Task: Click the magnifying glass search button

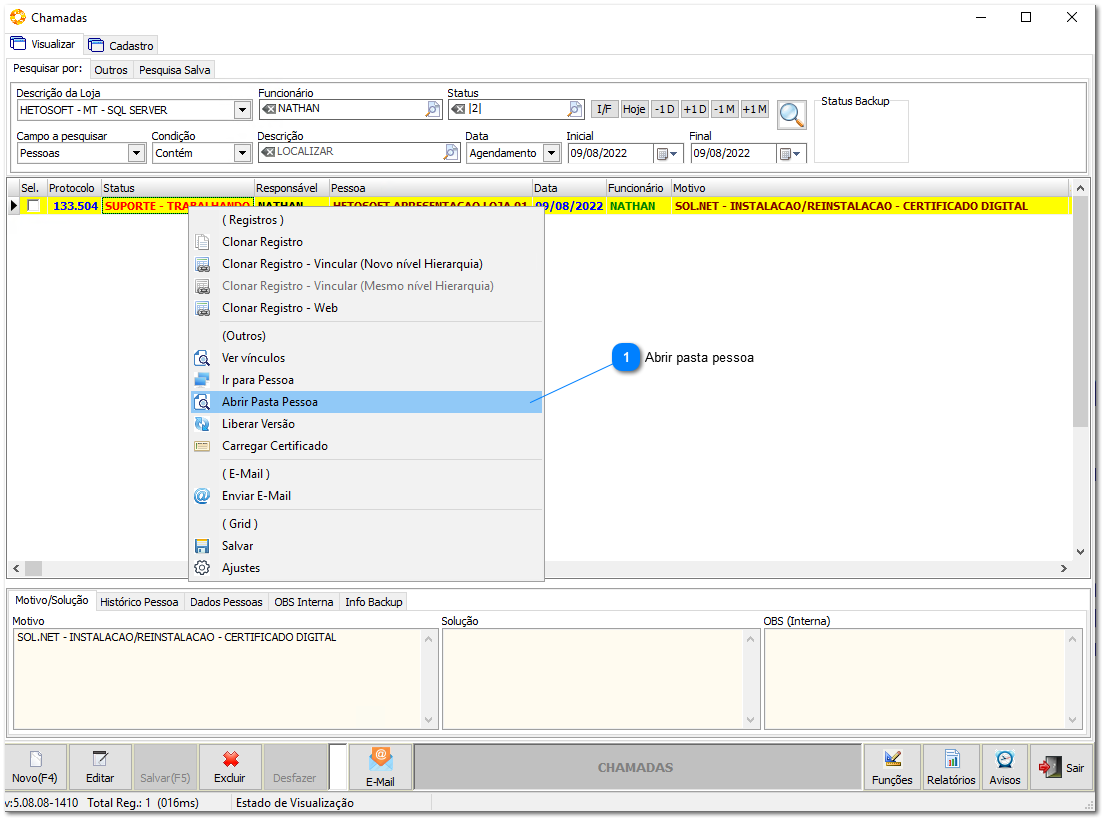Action: pyautogui.click(x=792, y=115)
